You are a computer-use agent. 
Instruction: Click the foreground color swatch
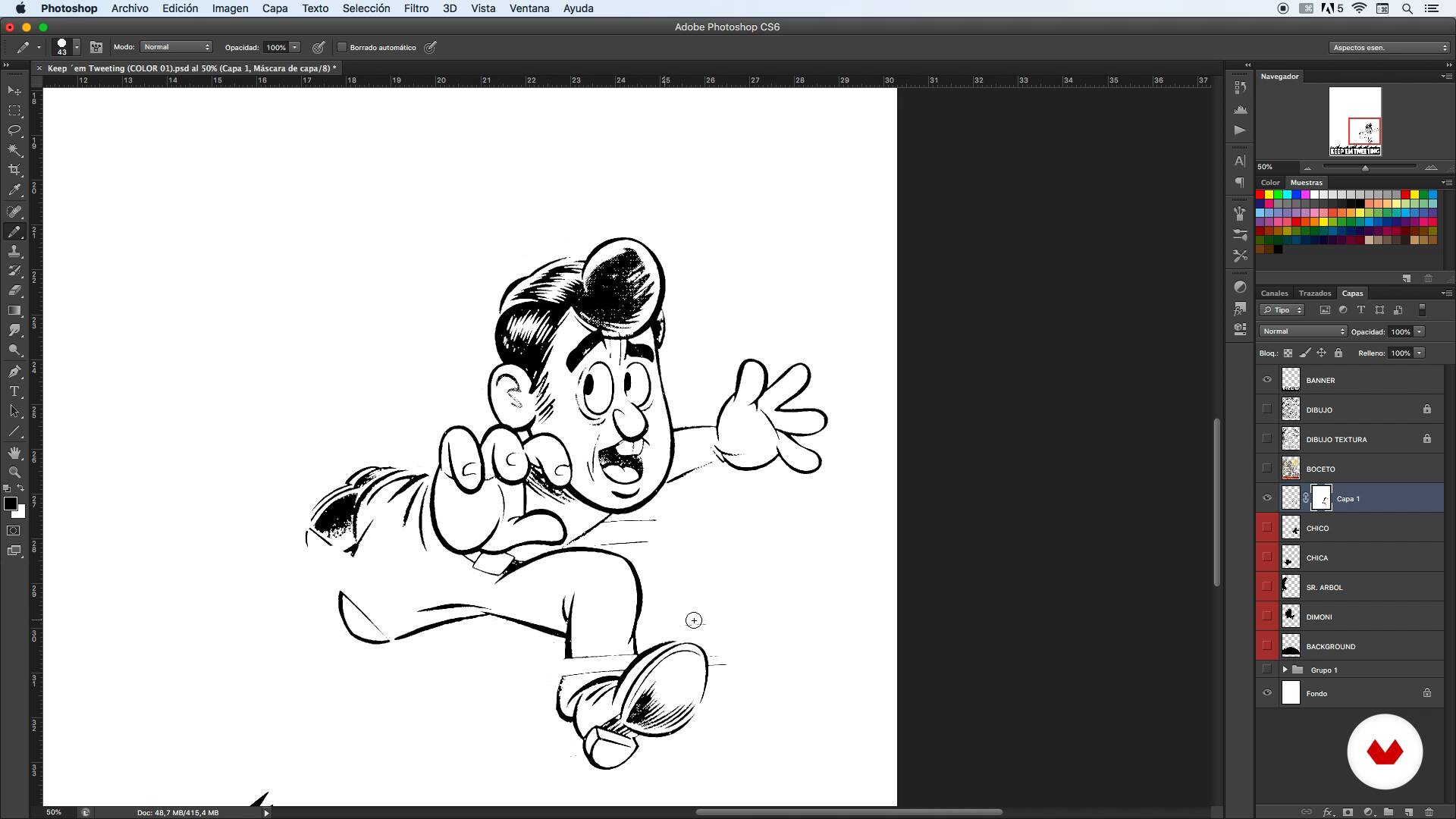pyautogui.click(x=11, y=504)
